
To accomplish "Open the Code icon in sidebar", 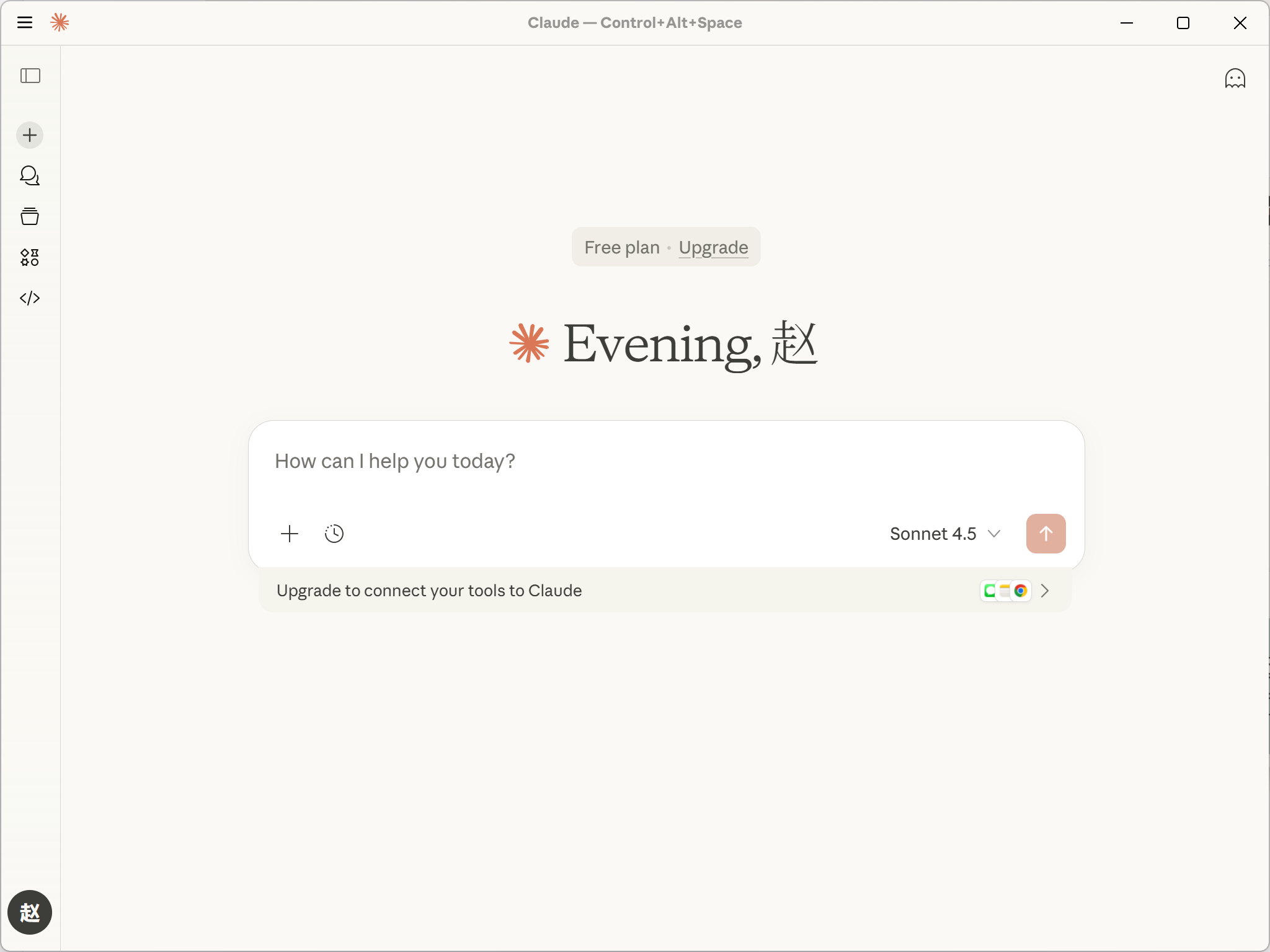I will 30,298.
